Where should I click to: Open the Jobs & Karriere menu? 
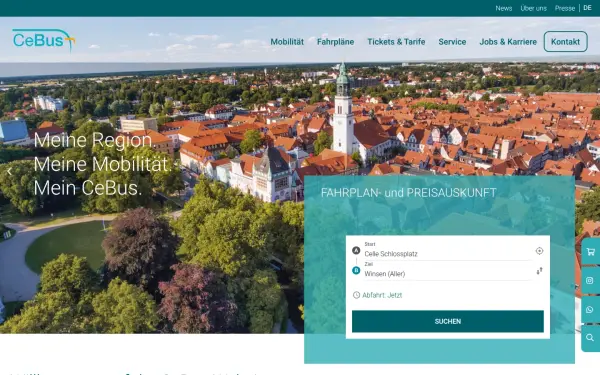[x=508, y=42]
